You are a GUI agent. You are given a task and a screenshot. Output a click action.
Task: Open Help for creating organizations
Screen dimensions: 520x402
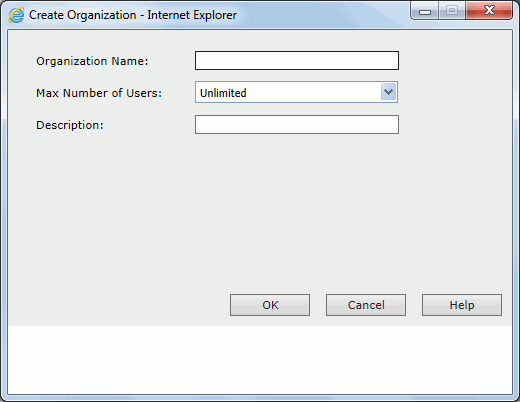point(462,305)
